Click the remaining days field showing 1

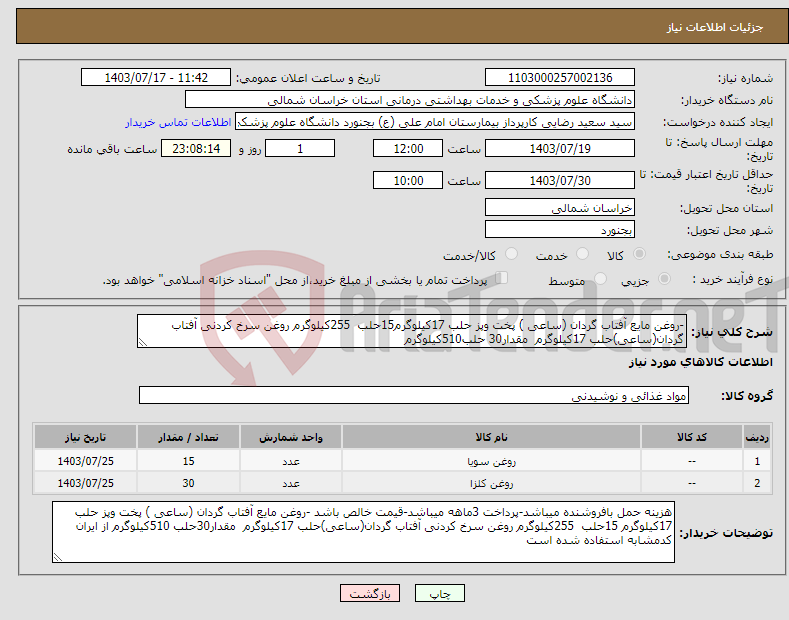(300, 148)
